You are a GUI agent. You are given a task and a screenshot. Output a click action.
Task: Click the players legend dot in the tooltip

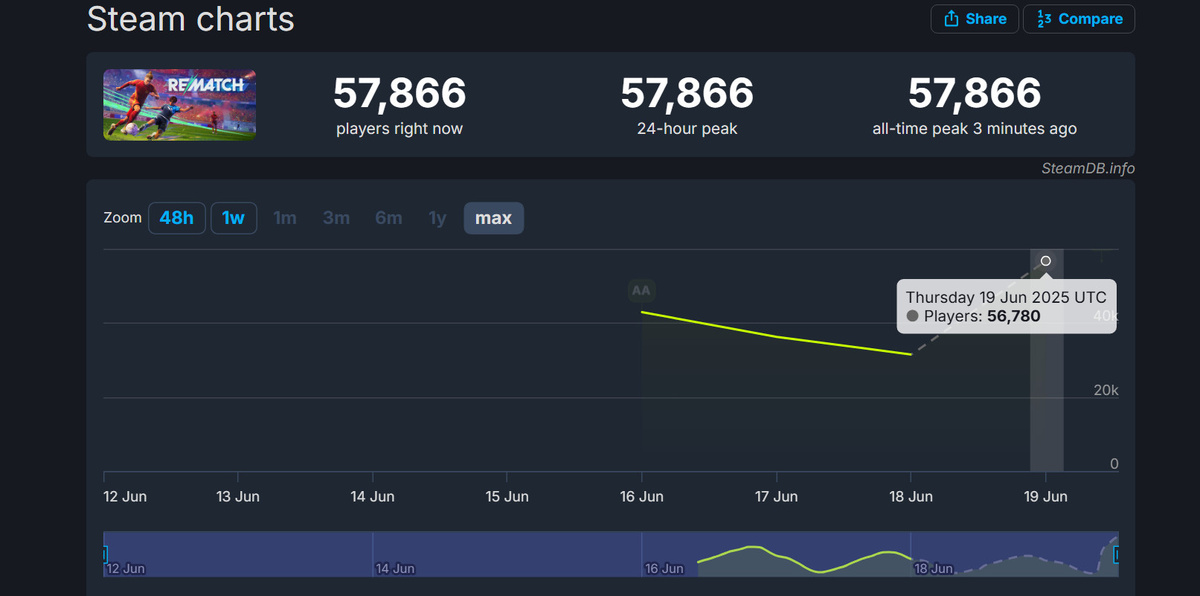click(x=911, y=316)
